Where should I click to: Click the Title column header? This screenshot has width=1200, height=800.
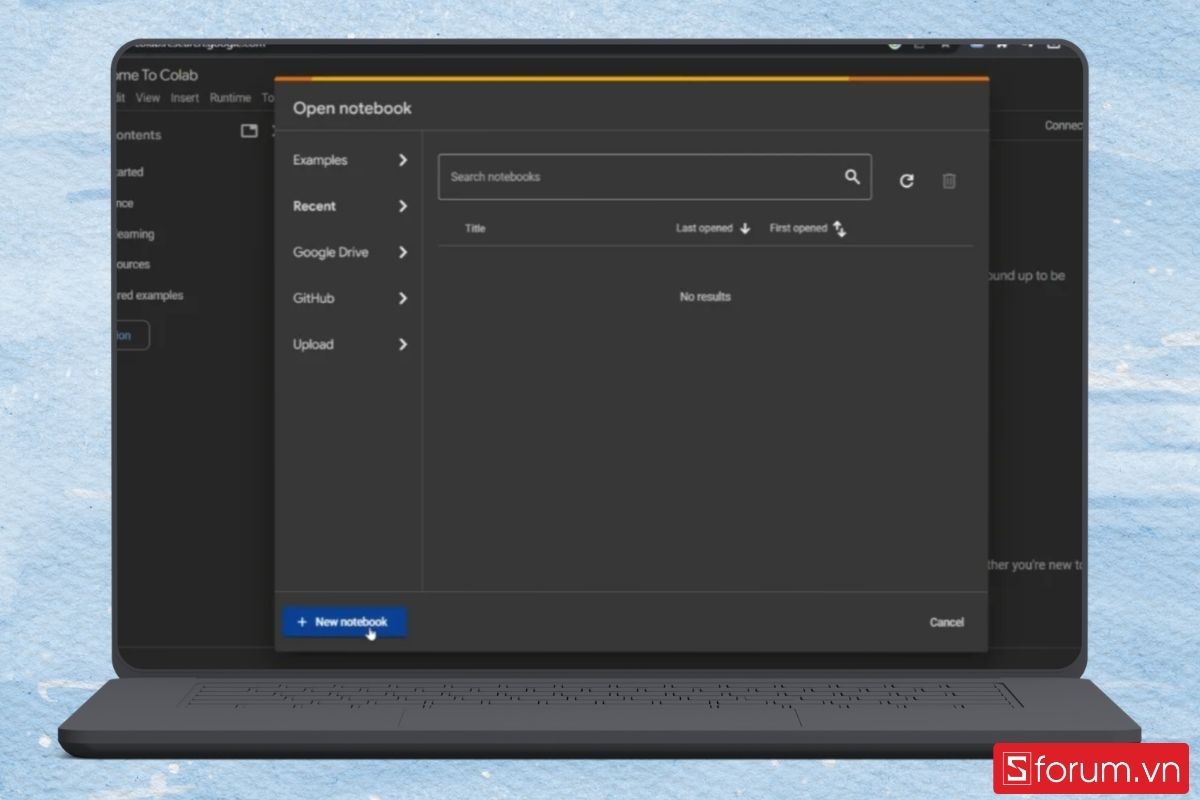[475, 229]
